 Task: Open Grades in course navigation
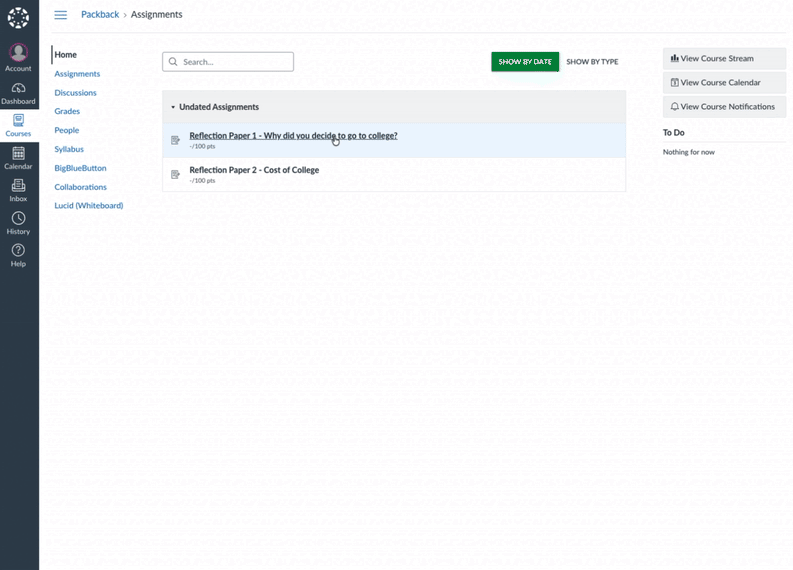pos(67,111)
